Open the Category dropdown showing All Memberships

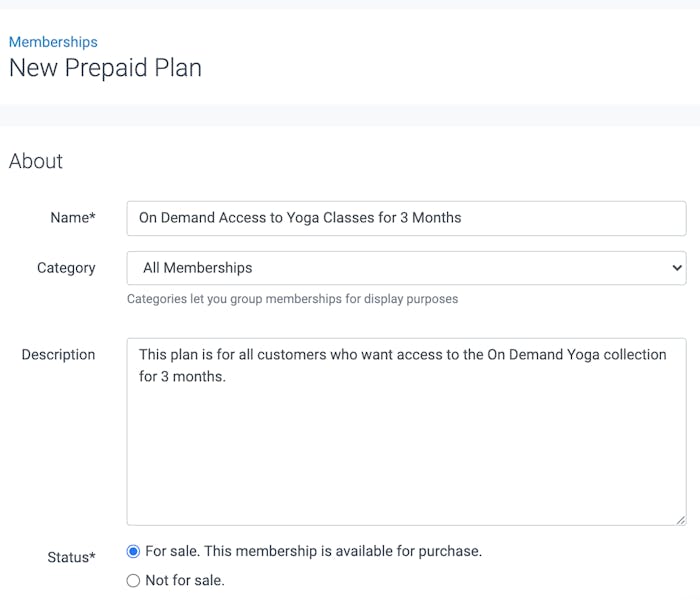[x=405, y=268]
